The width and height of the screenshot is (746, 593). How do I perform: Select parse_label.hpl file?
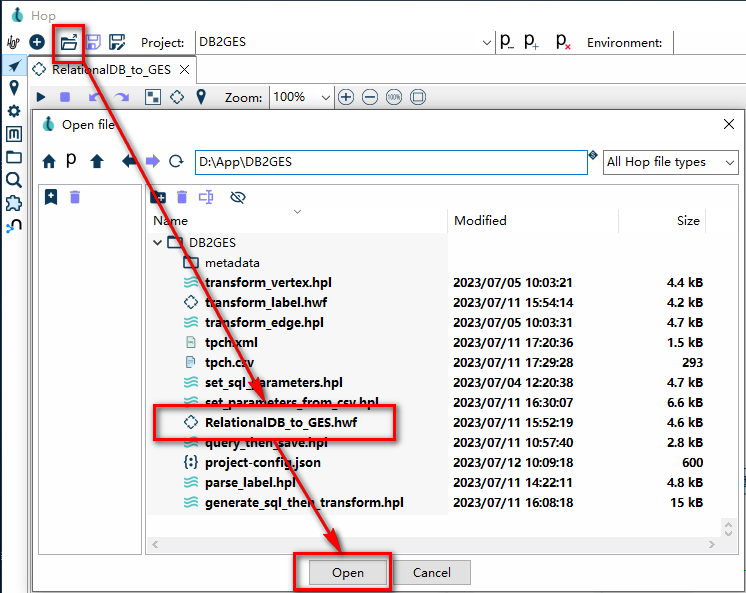(x=250, y=483)
